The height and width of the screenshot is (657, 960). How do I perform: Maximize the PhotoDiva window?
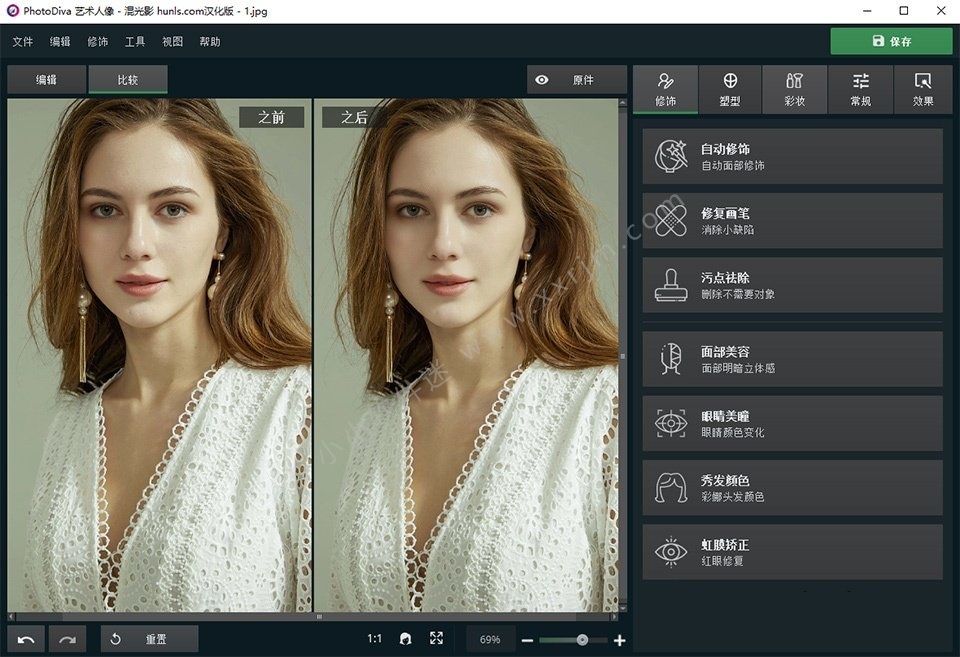pyautogui.click(x=904, y=11)
